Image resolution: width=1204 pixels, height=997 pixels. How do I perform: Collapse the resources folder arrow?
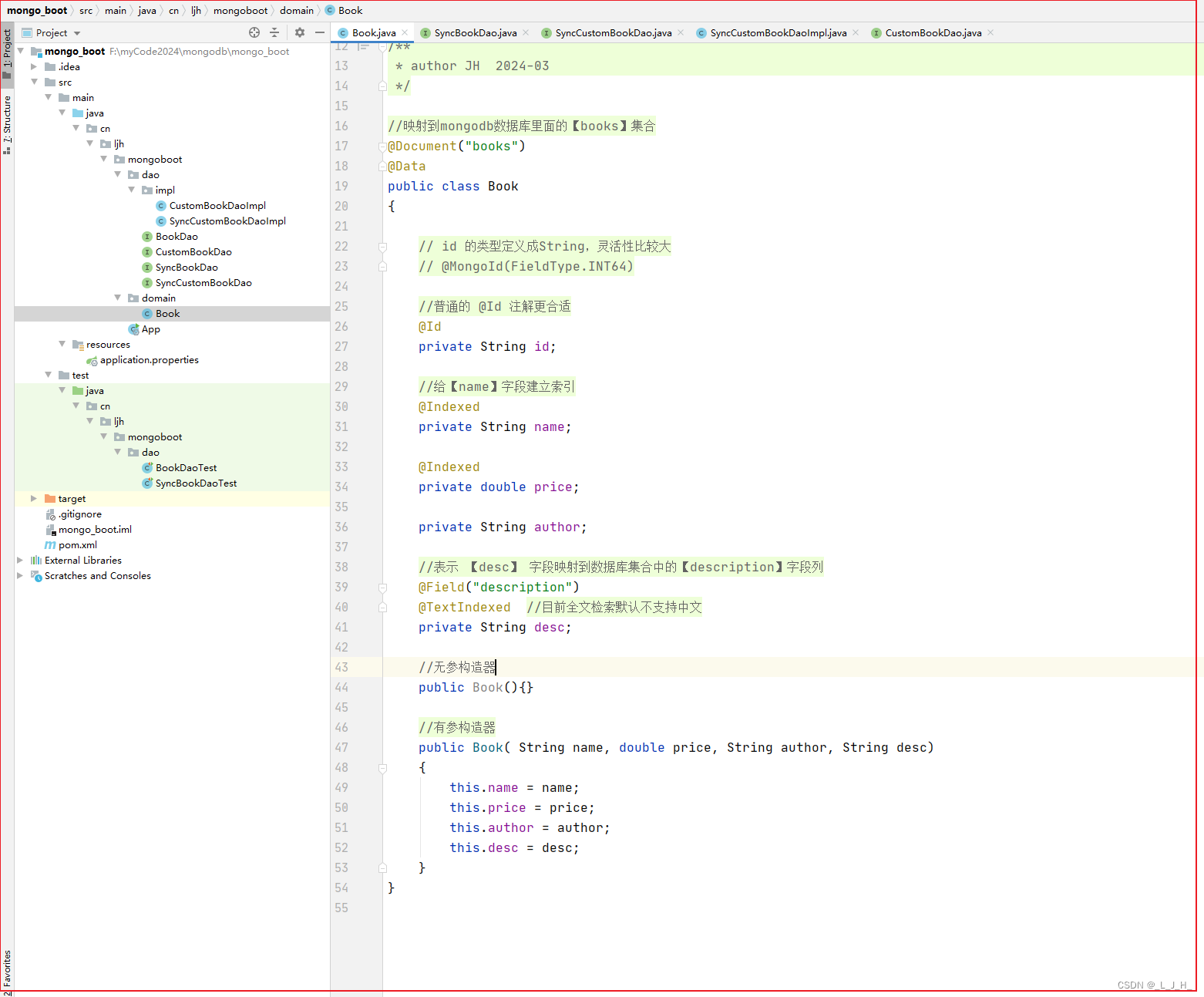click(62, 344)
